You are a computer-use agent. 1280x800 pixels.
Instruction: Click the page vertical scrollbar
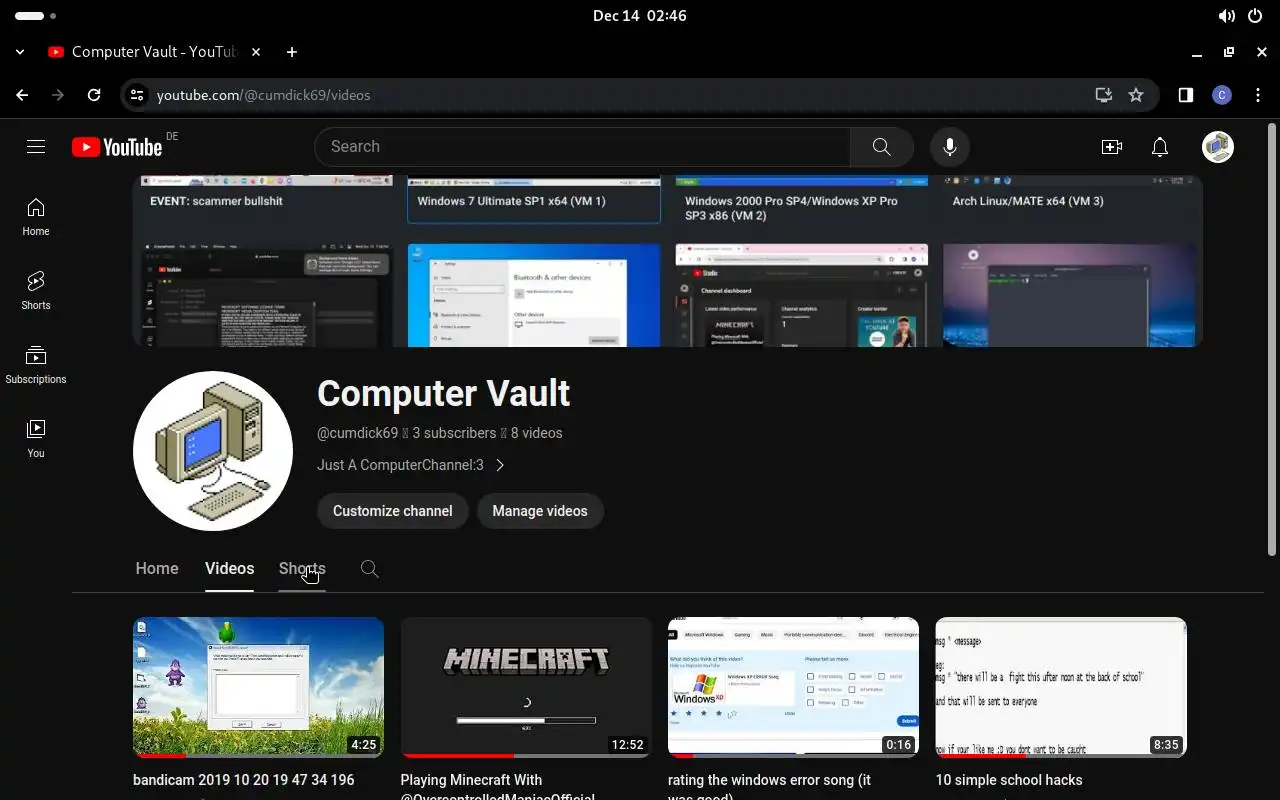(1272, 340)
